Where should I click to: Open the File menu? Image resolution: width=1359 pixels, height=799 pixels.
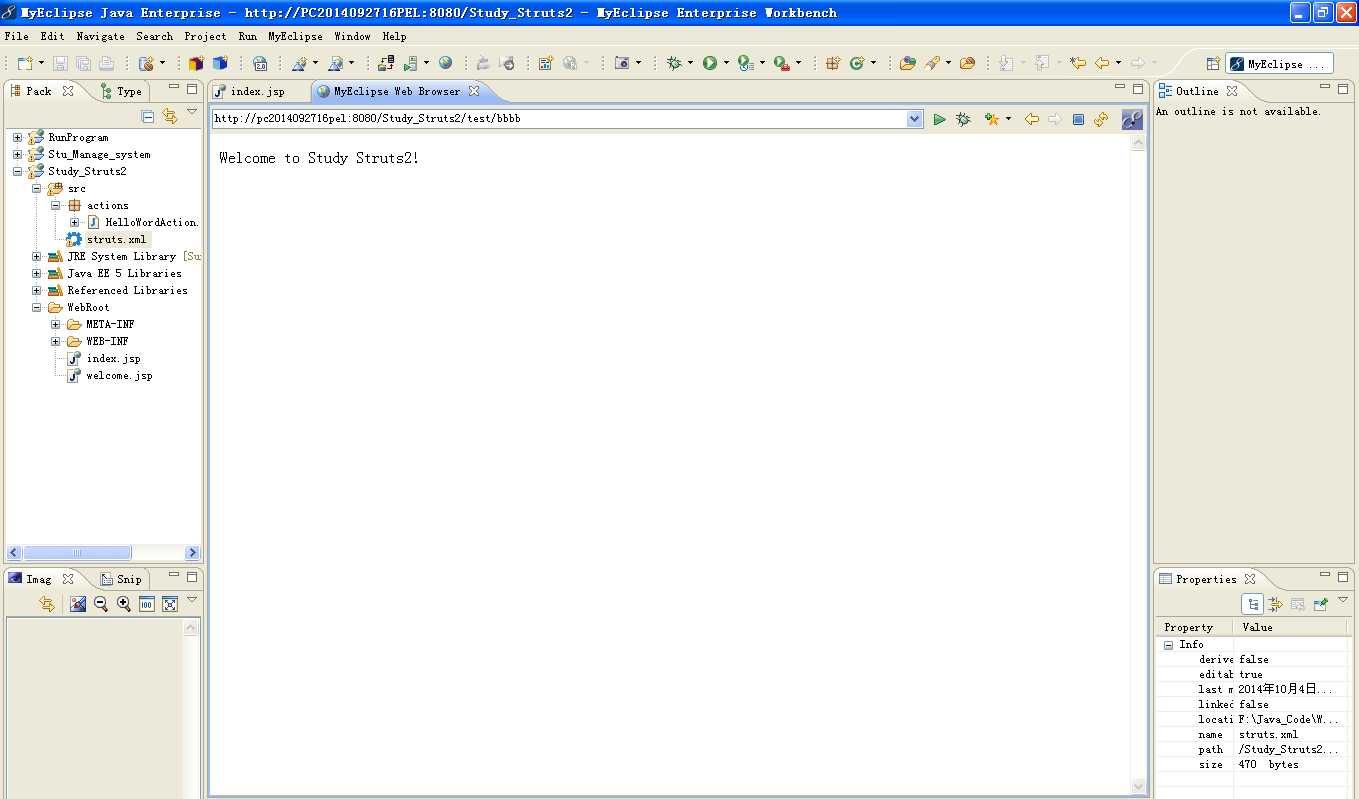point(17,36)
